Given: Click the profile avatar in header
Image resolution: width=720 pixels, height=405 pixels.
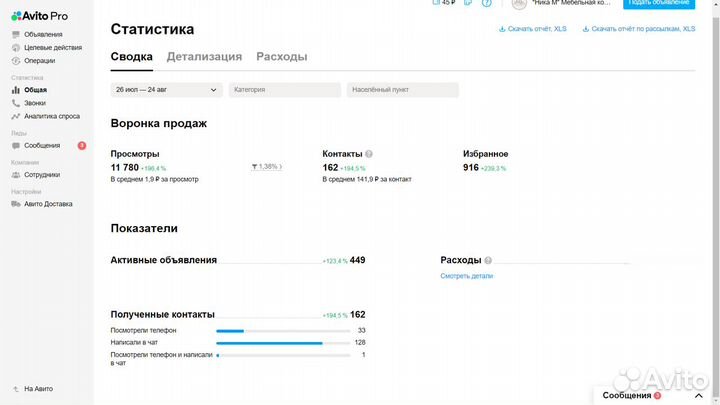Looking at the screenshot, I should pyautogui.click(x=519, y=4).
